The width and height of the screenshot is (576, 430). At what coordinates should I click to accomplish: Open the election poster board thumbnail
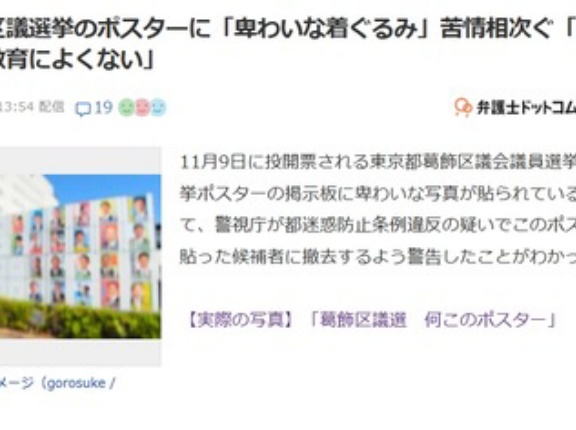tap(80, 256)
